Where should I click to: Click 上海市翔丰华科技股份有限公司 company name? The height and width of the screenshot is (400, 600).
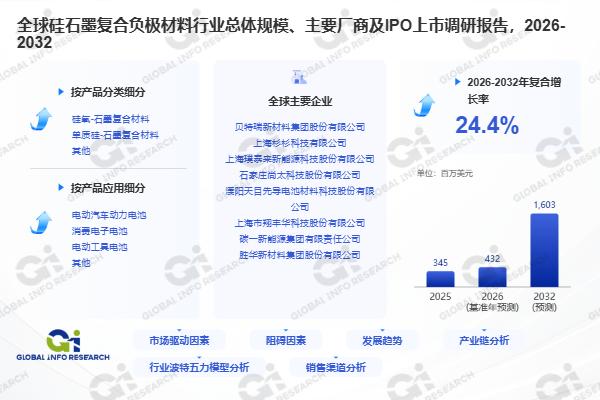(x=300, y=223)
